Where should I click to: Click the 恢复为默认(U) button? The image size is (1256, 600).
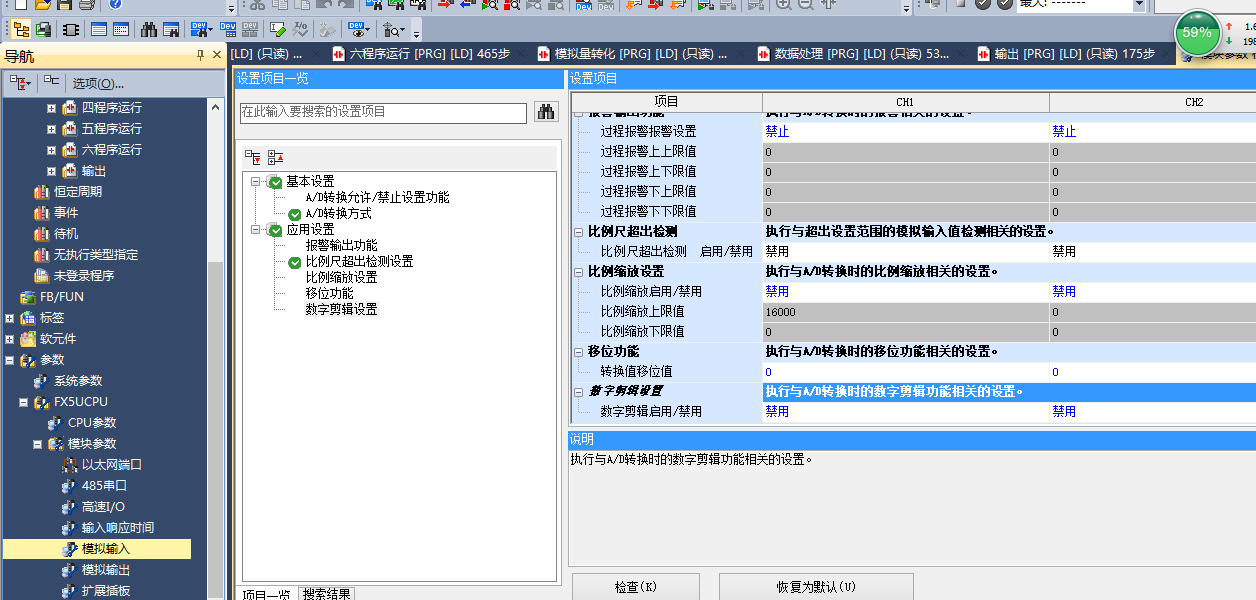coord(815,587)
